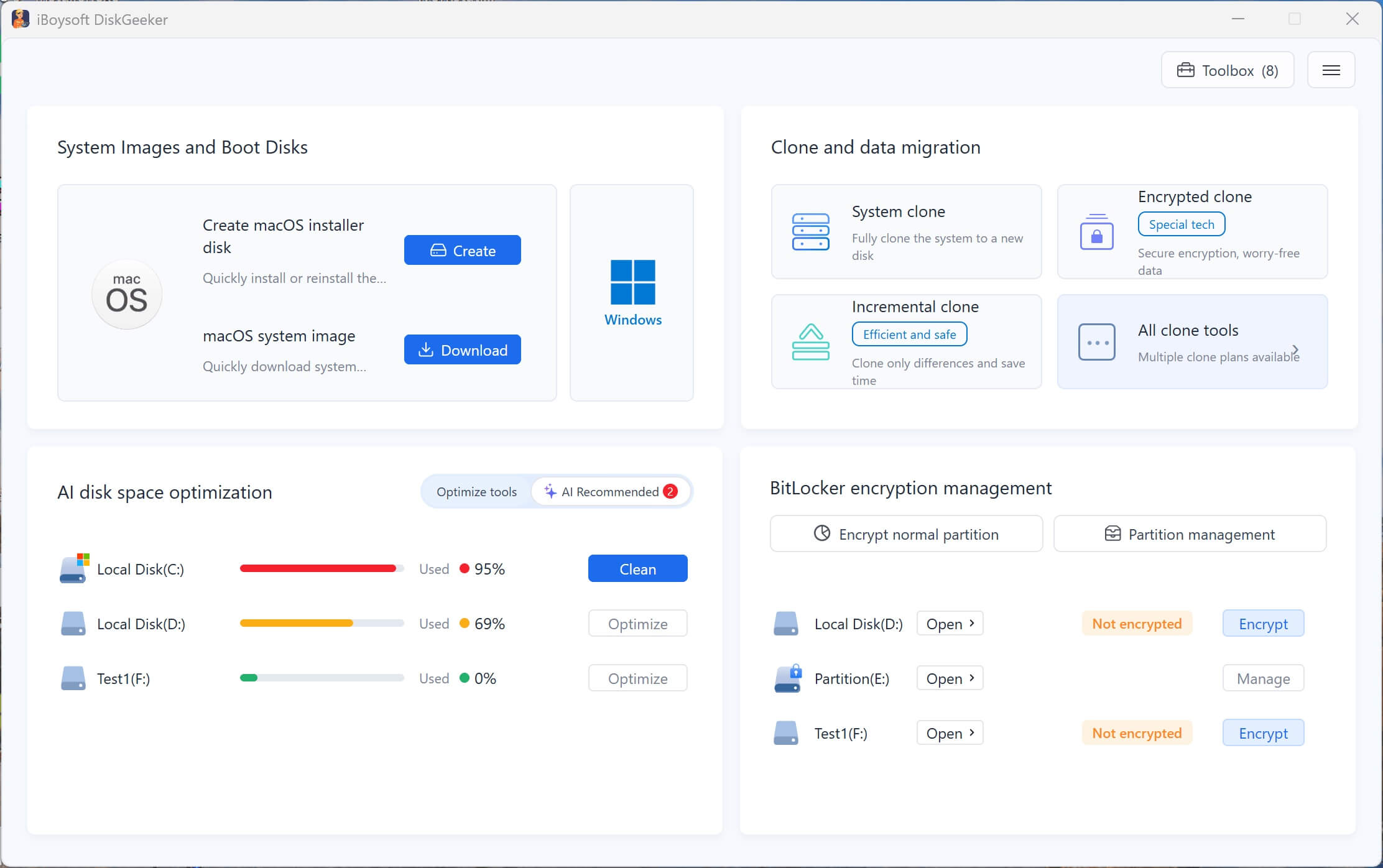
Task: Click Encrypt normal partition button
Action: (x=906, y=533)
